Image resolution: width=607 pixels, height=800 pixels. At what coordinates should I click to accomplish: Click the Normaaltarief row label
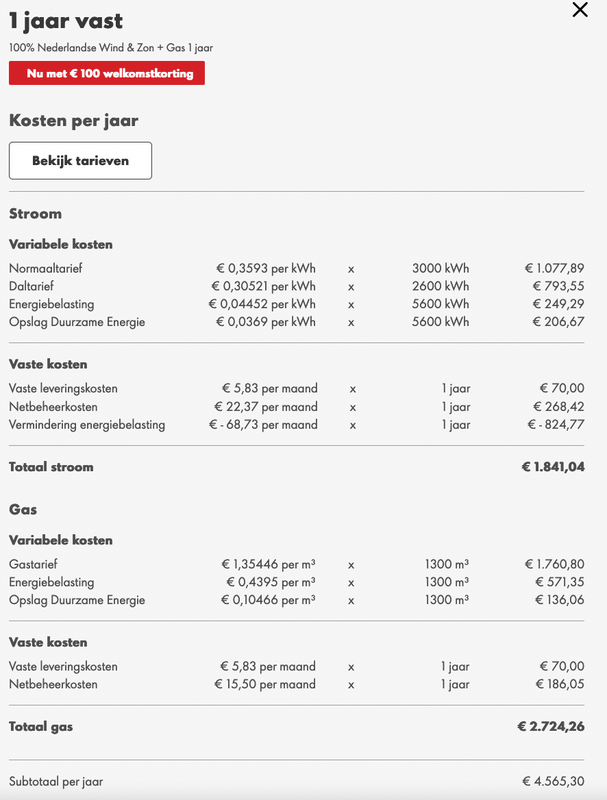[45, 268]
